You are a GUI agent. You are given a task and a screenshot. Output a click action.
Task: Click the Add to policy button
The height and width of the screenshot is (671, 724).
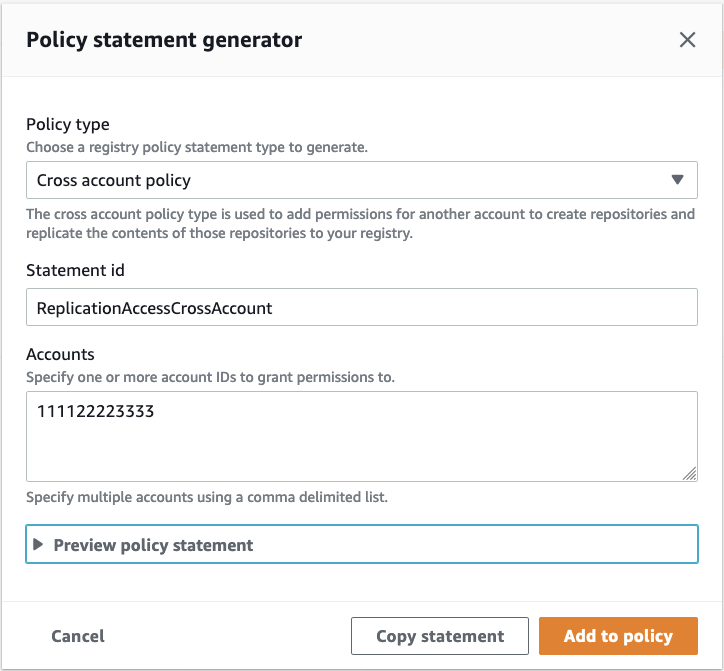click(618, 636)
